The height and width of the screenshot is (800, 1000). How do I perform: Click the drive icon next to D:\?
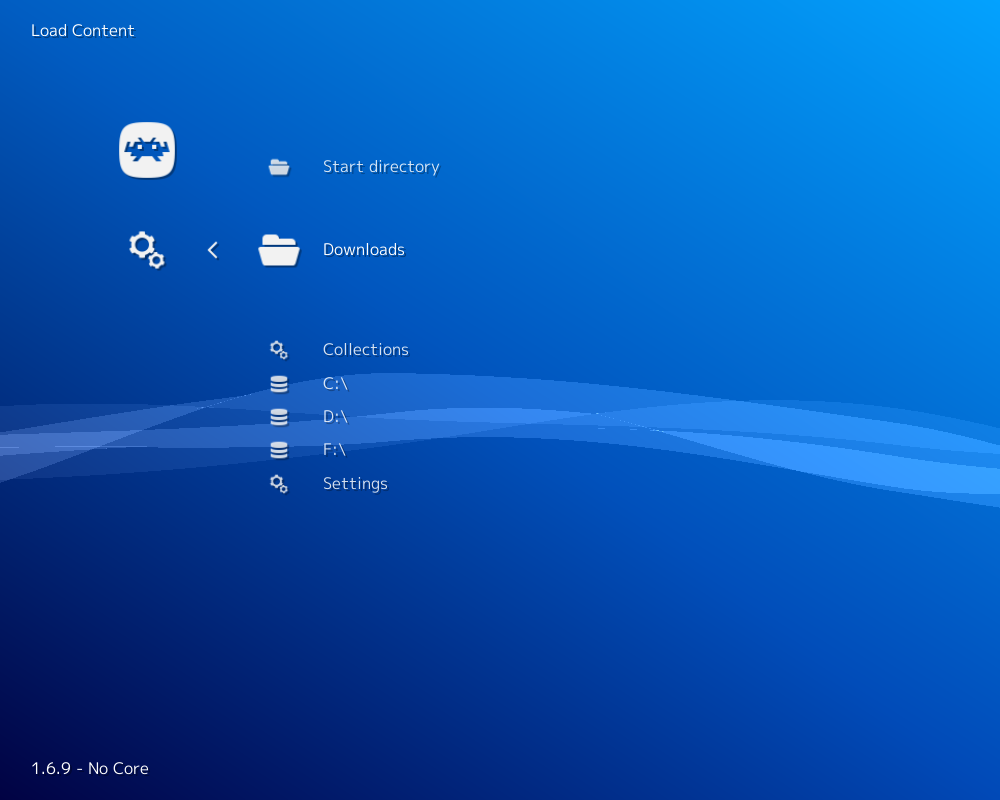(x=279, y=417)
